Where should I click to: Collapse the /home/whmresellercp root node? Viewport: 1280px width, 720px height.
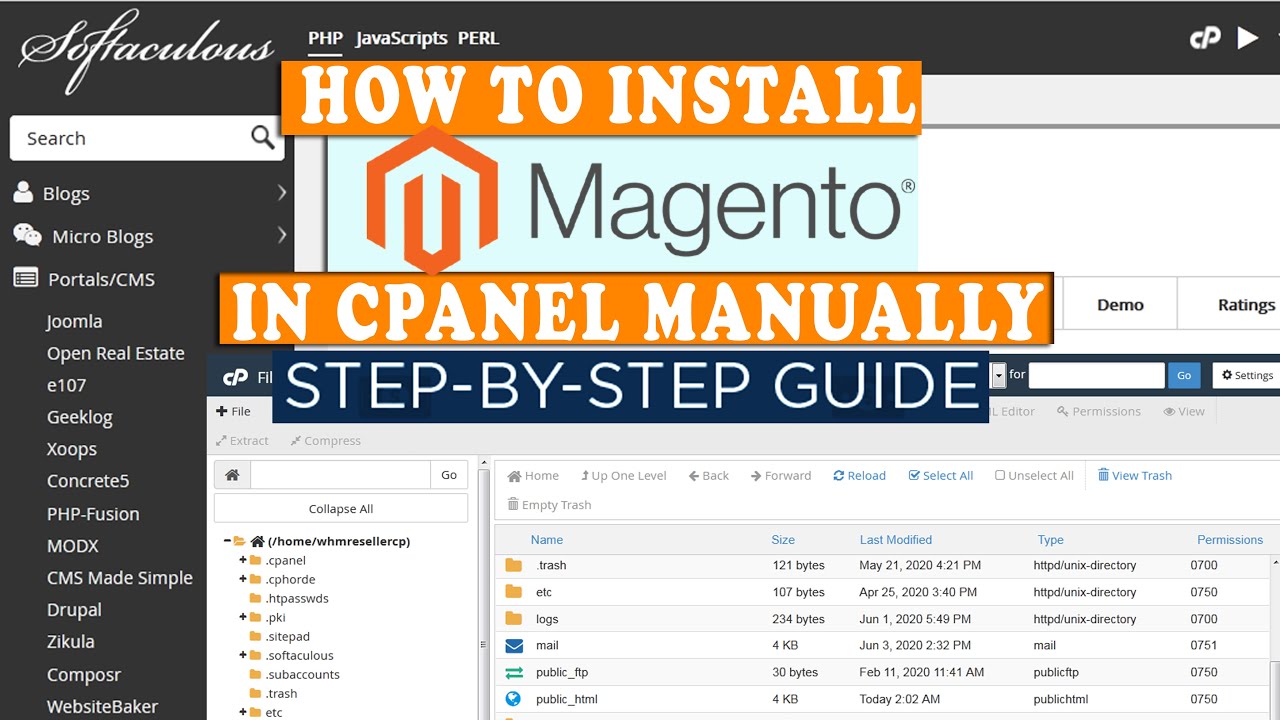point(228,541)
